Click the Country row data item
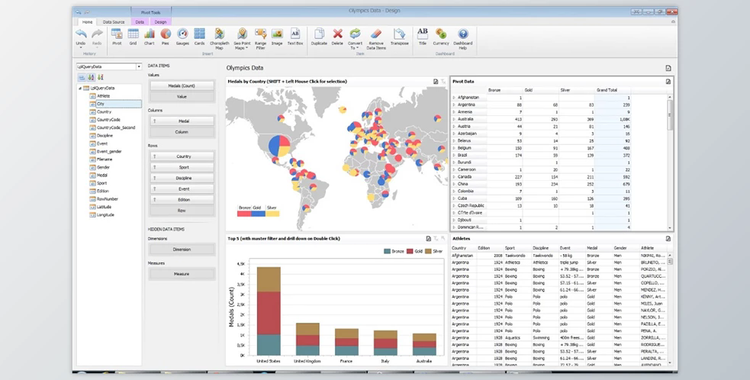Screen dimensions: 750x380 182,156
